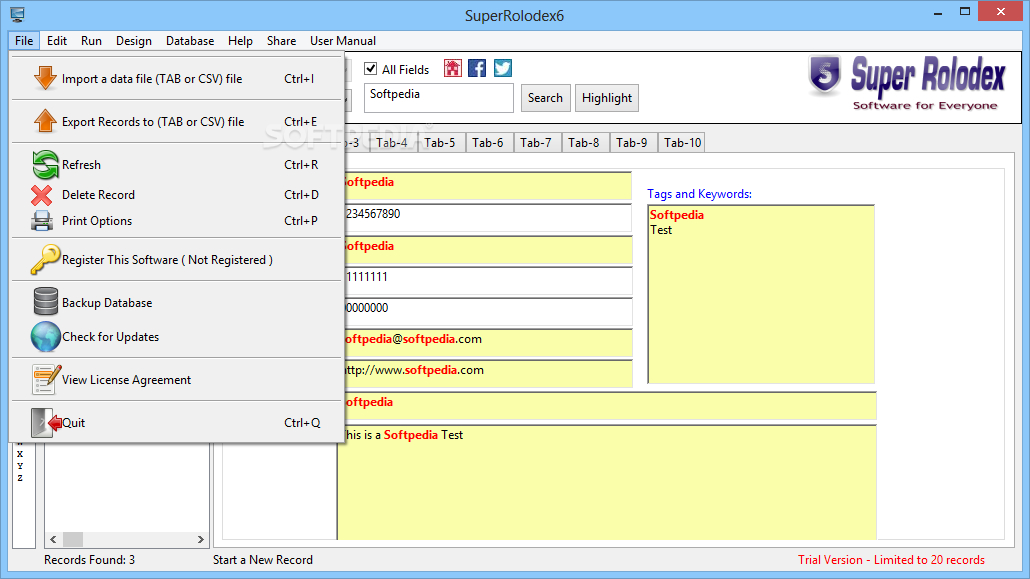Click the golden key Register icon

click(45, 259)
